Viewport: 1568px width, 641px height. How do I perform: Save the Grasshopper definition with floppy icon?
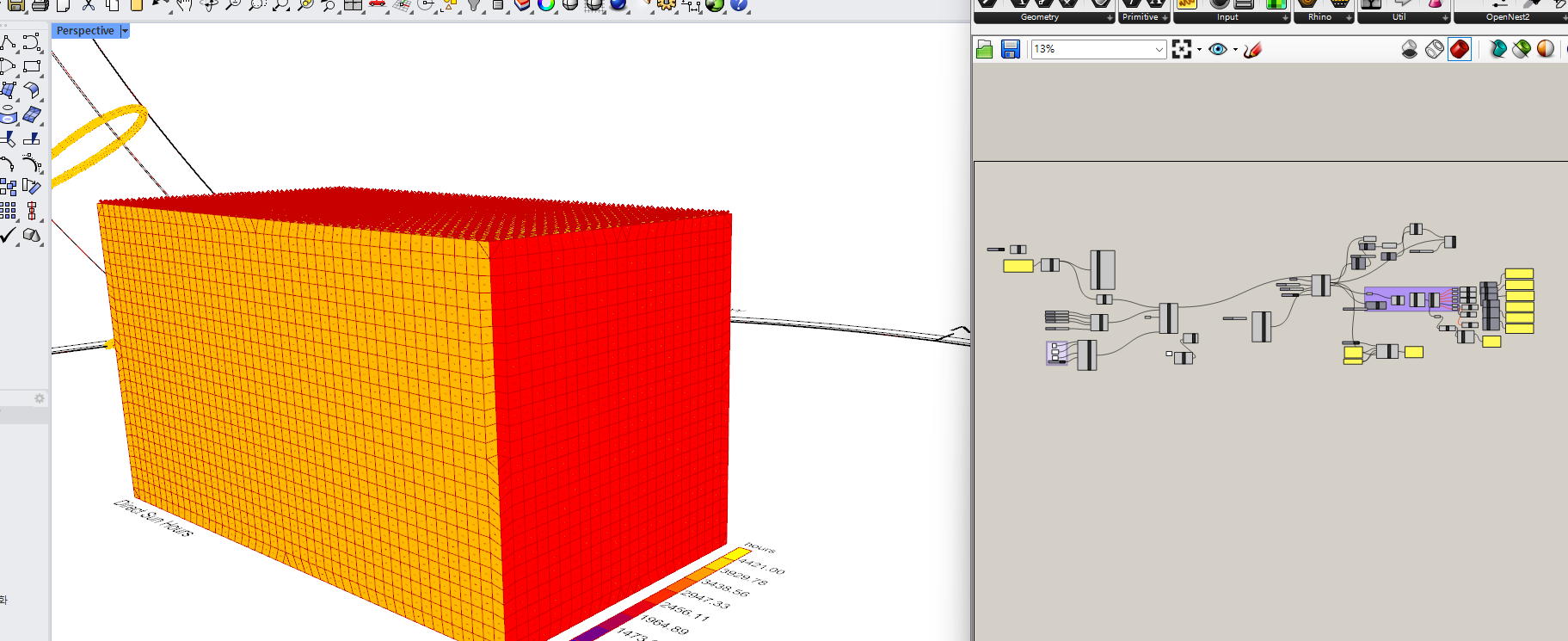tap(1011, 50)
